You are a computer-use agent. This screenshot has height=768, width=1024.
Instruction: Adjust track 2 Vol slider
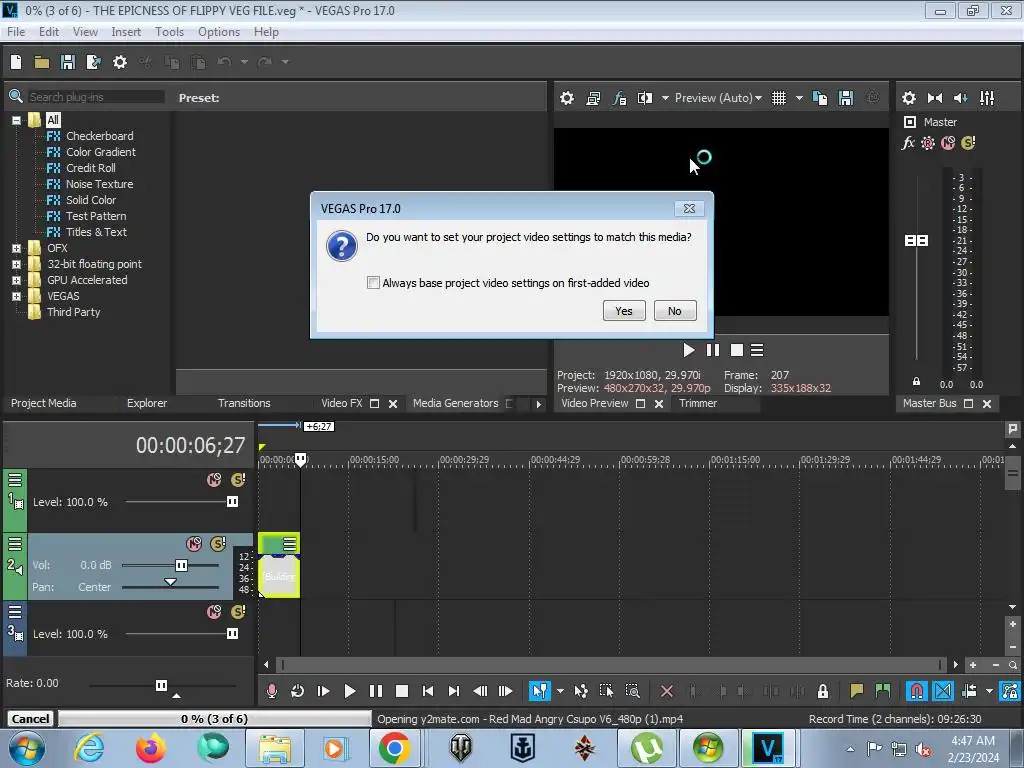coord(182,566)
